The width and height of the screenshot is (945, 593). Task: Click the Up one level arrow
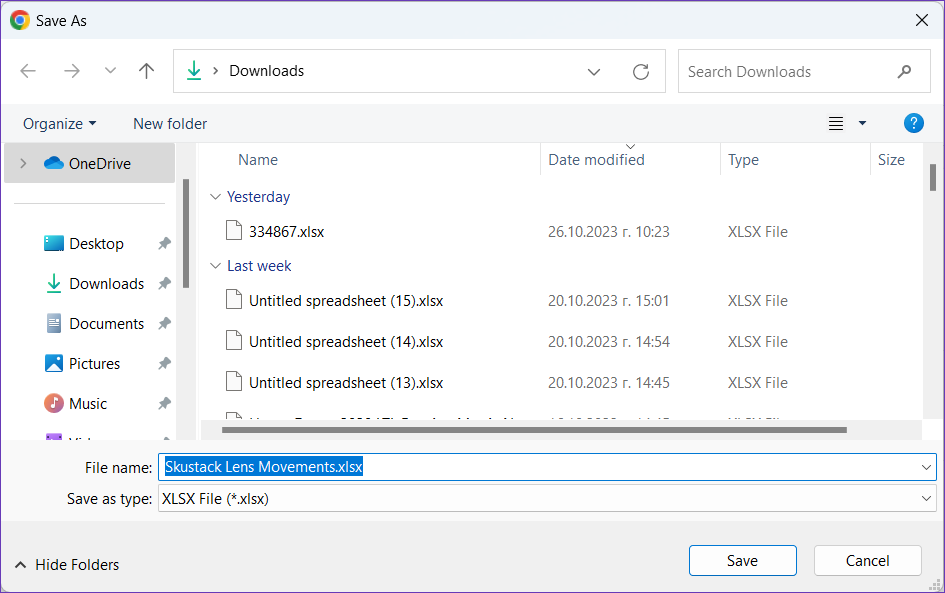(147, 71)
